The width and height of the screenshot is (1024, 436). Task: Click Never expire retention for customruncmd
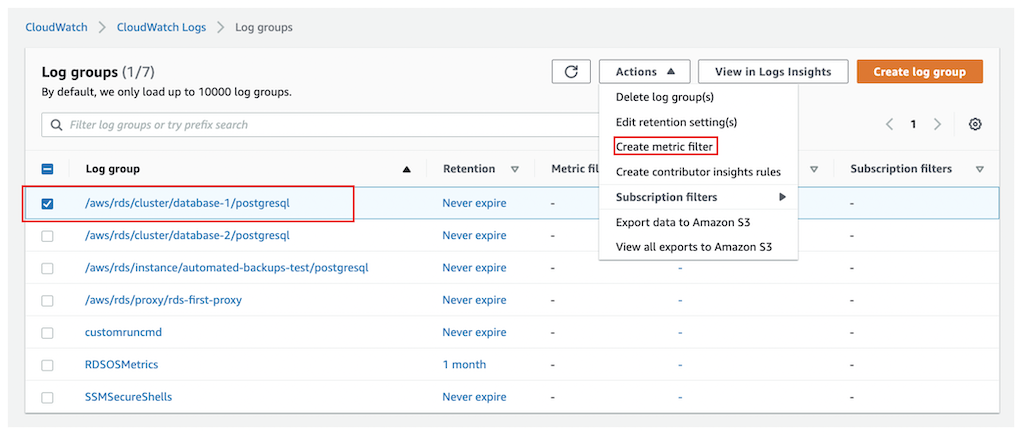tap(474, 333)
